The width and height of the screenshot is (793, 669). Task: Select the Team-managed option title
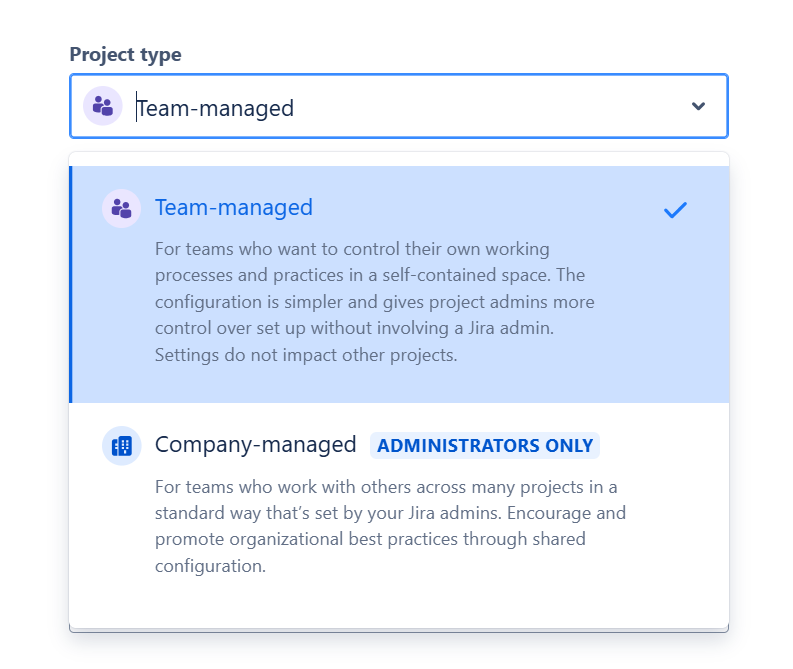click(x=233, y=207)
